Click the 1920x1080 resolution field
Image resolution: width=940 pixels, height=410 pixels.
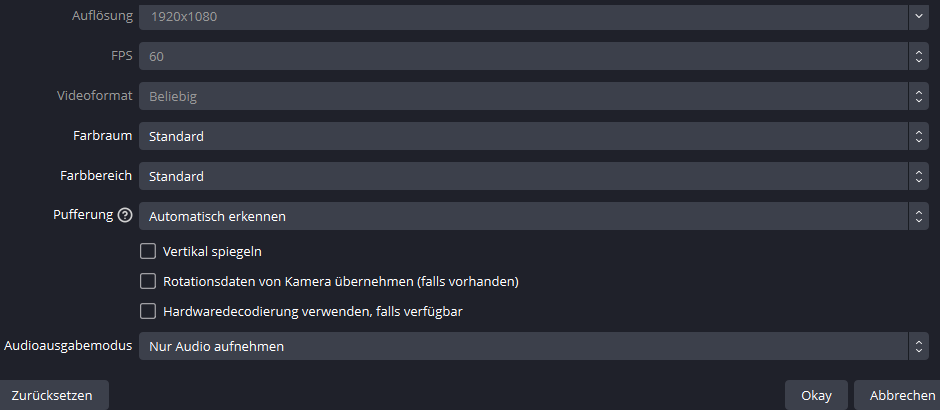pos(520,17)
